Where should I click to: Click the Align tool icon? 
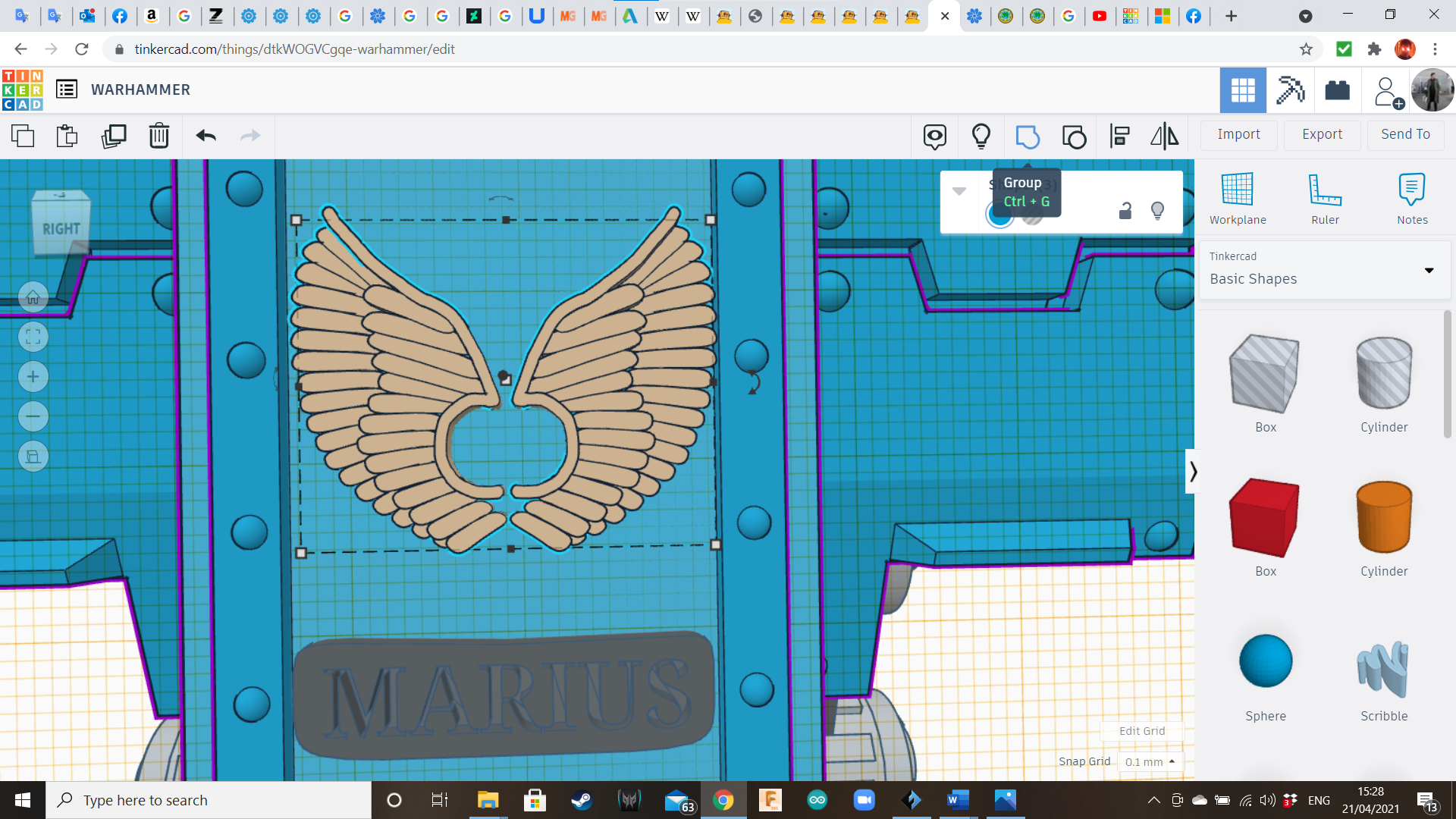1119,136
